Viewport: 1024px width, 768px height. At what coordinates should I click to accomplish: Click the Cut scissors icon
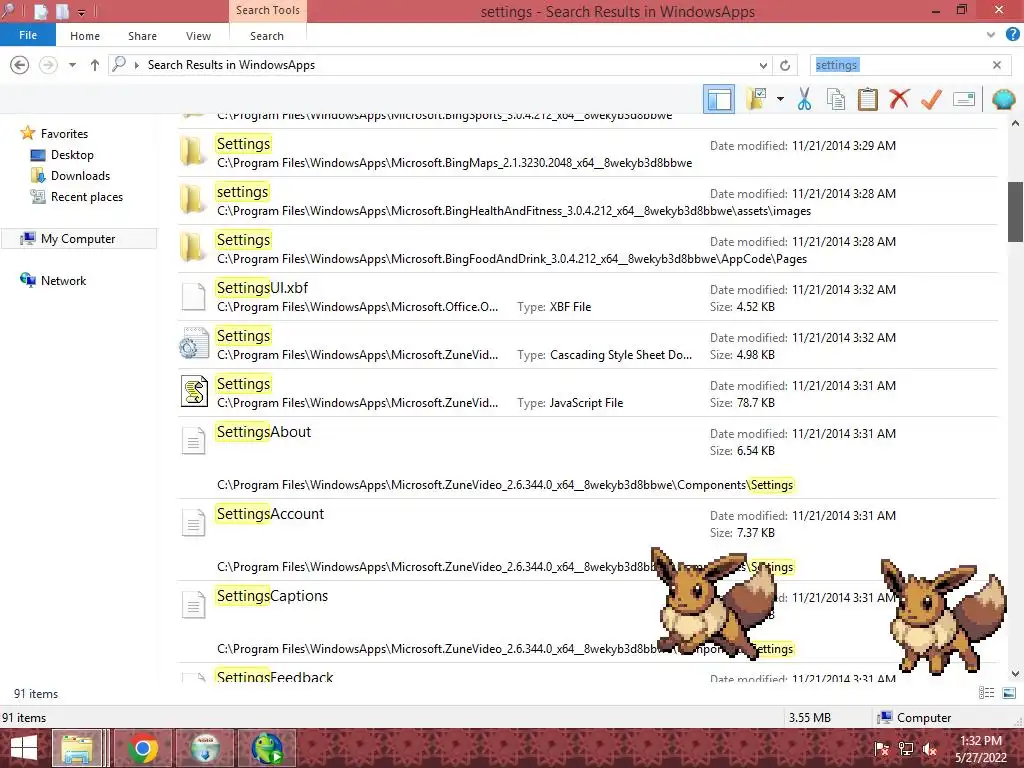(x=805, y=99)
